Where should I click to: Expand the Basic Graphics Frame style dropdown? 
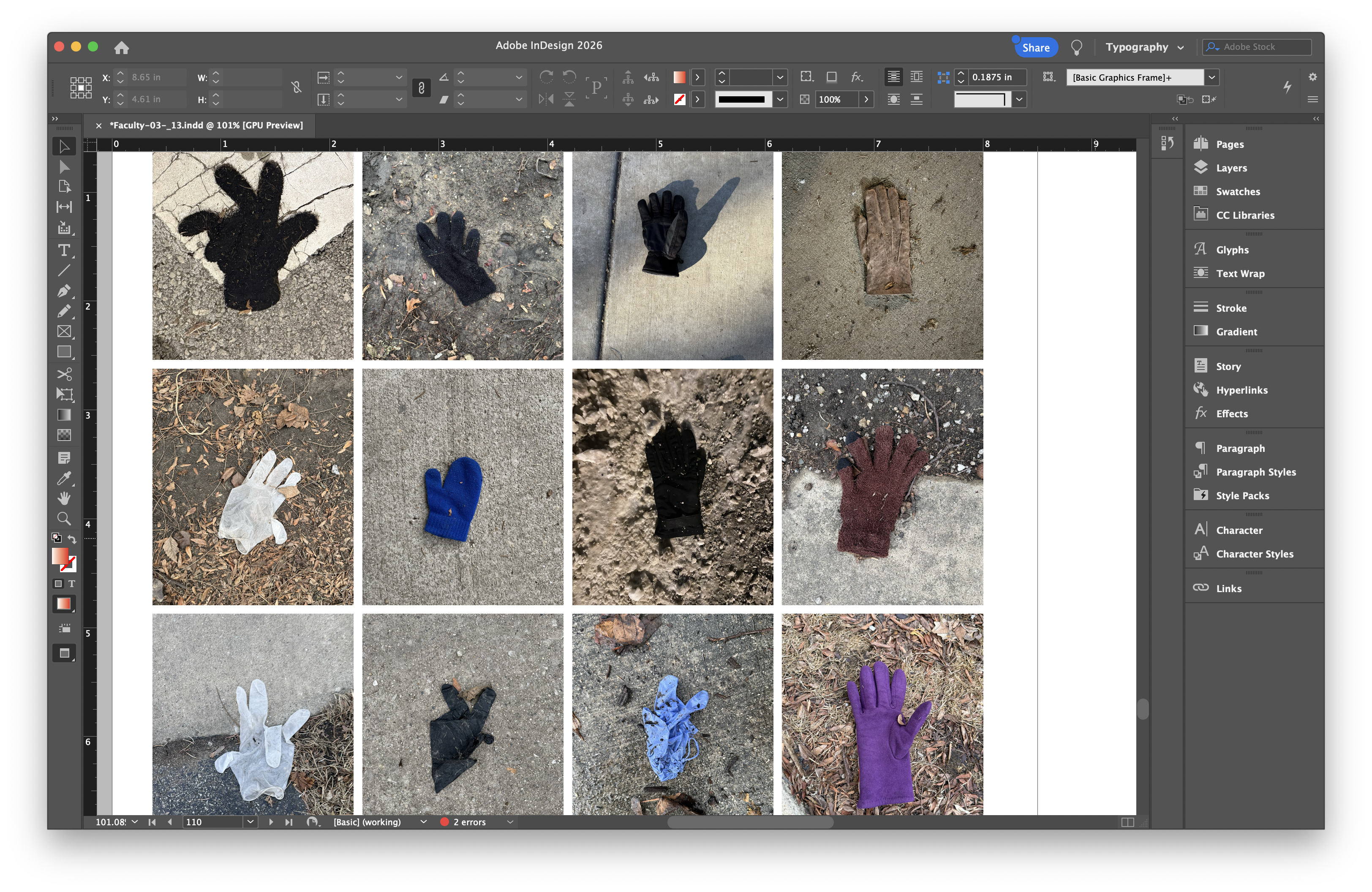[x=1212, y=77]
